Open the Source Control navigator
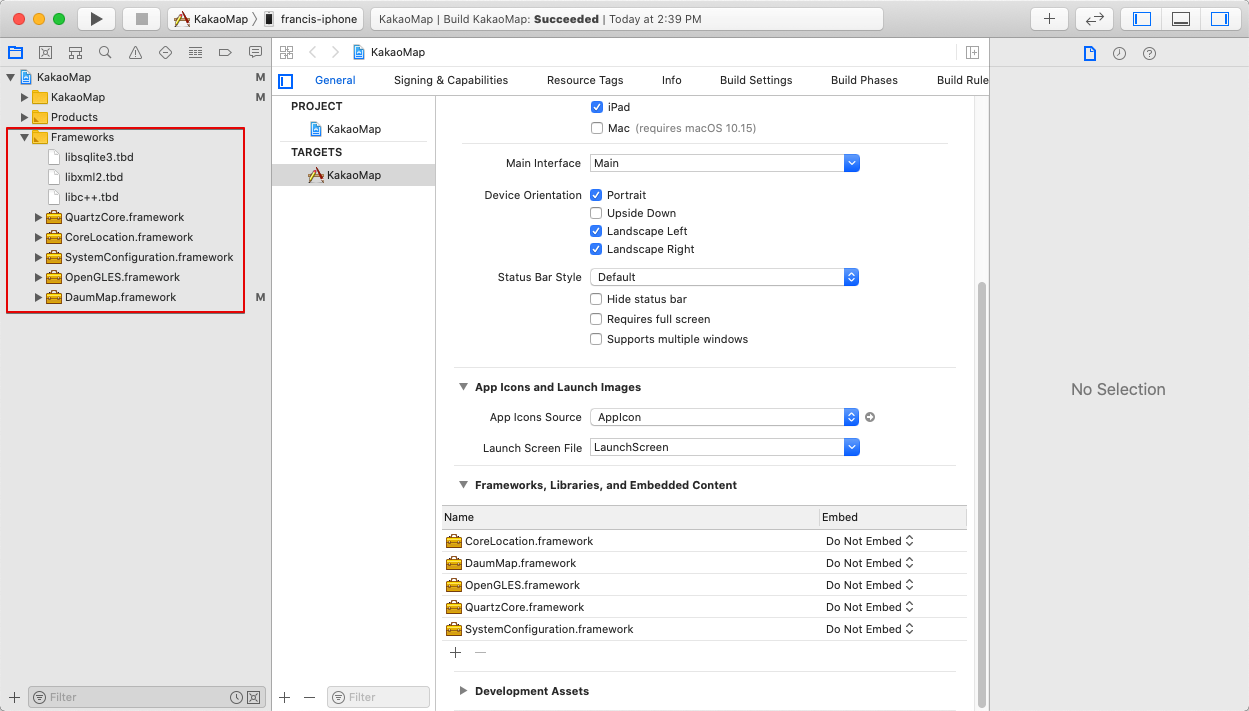The height and width of the screenshot is (711, 1249). pyautogui.click(x=45, y=53)
